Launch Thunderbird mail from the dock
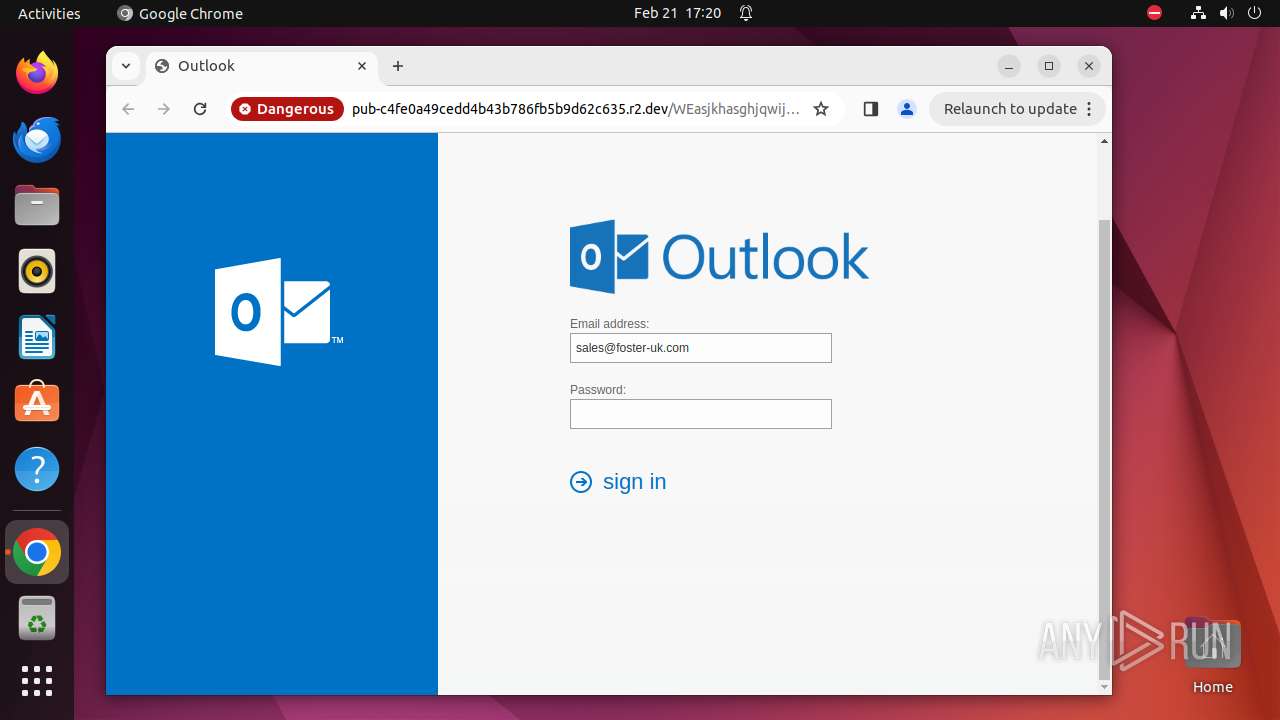This screenshot has height=720, width=1280. tap(37, 139)
